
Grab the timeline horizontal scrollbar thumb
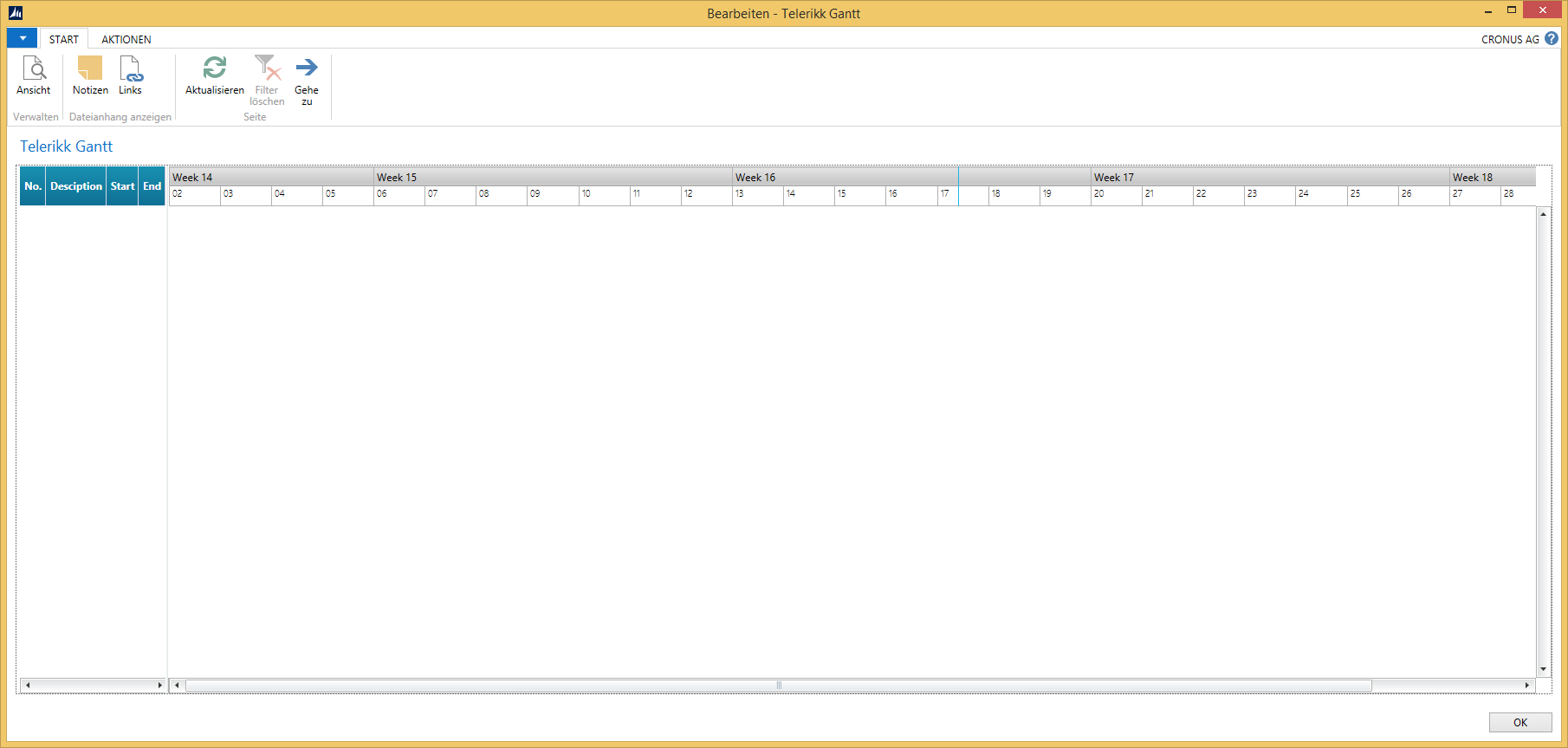click(x=779, y=685)
